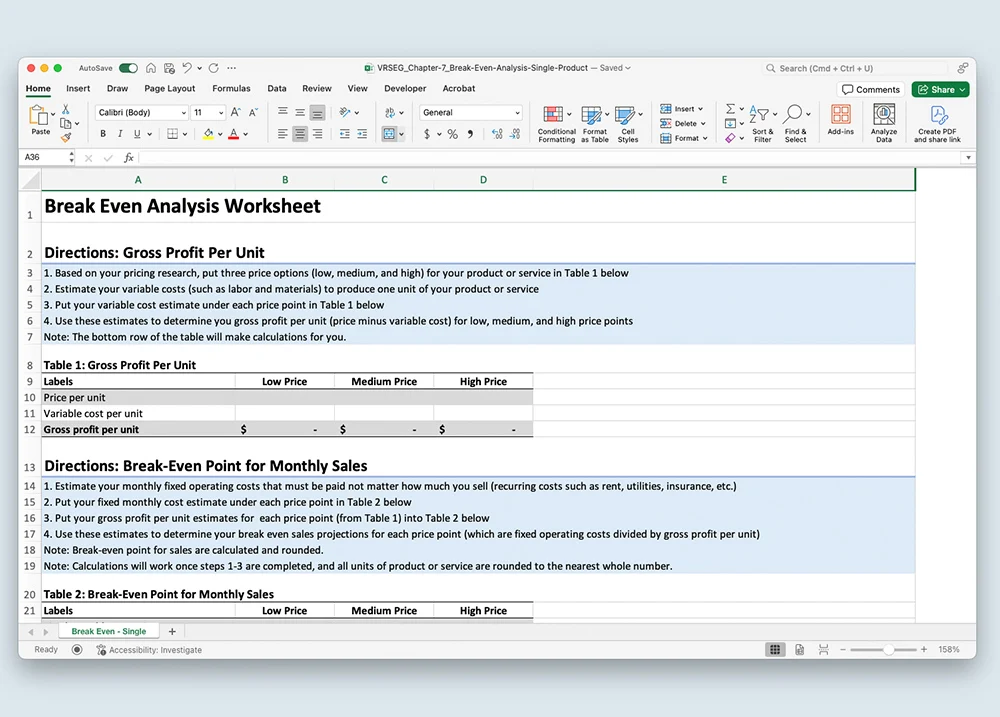Open Cell Styles gallery

(x=628, y=124)
